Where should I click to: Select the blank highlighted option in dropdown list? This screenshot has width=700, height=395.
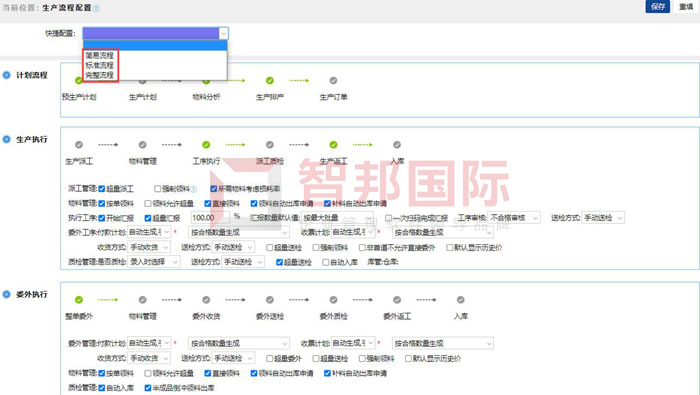155,46
